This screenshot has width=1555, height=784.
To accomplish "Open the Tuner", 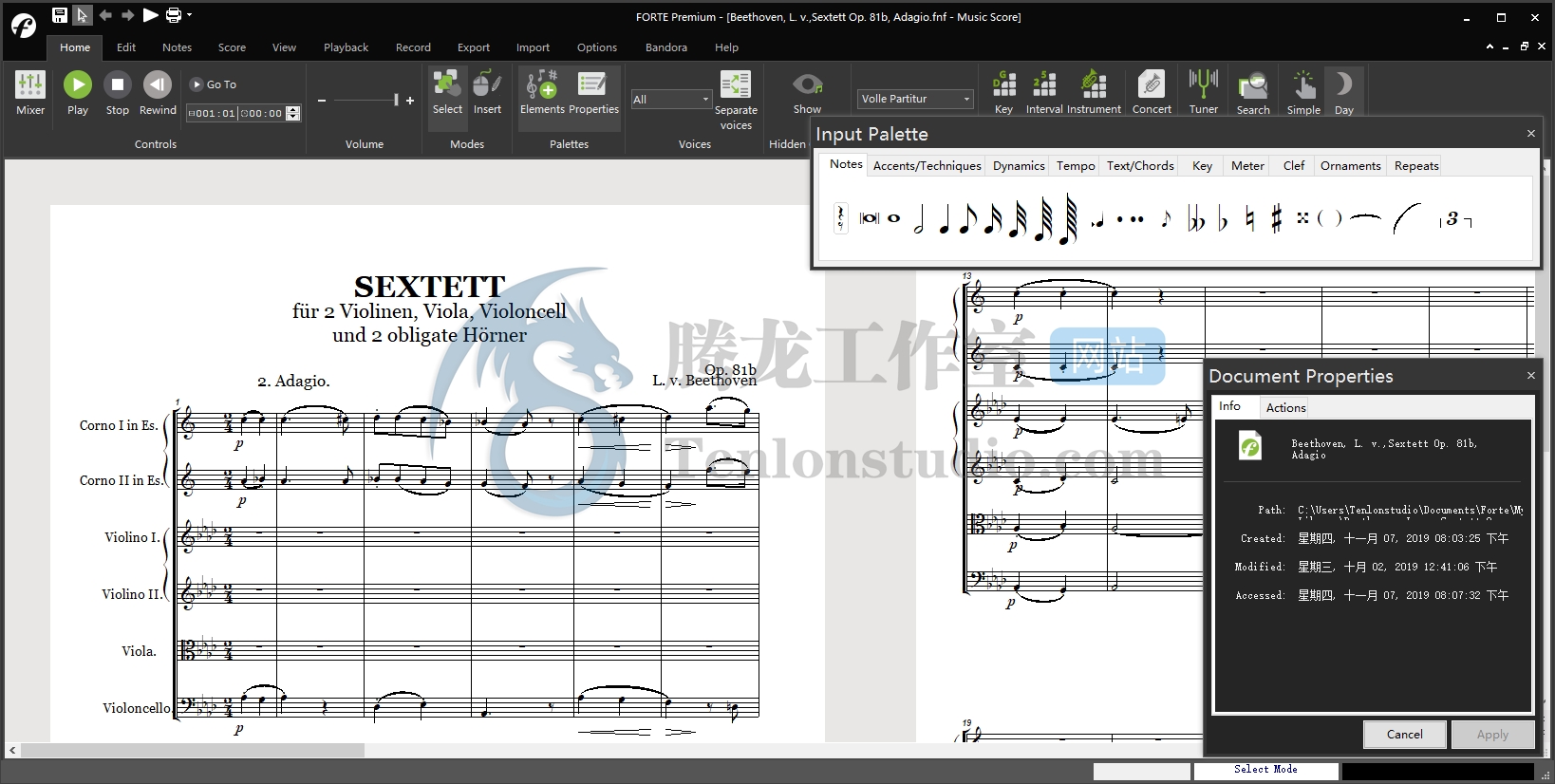I will coord(1204,93).
